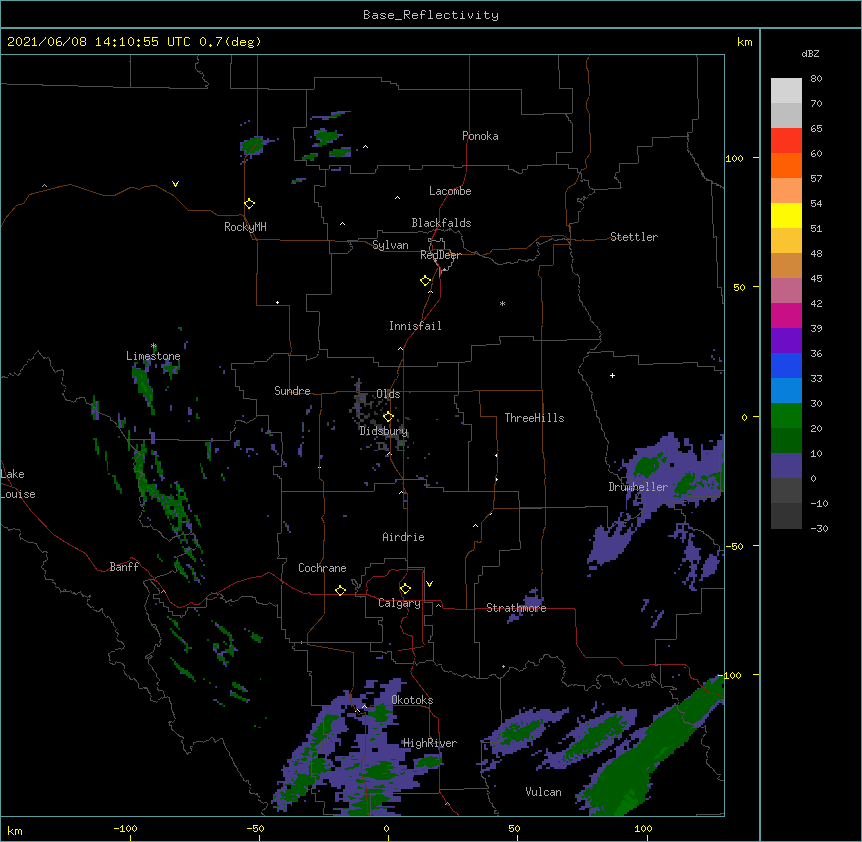Pick the purple swatch beside 39 in legend

pos(786,340)
